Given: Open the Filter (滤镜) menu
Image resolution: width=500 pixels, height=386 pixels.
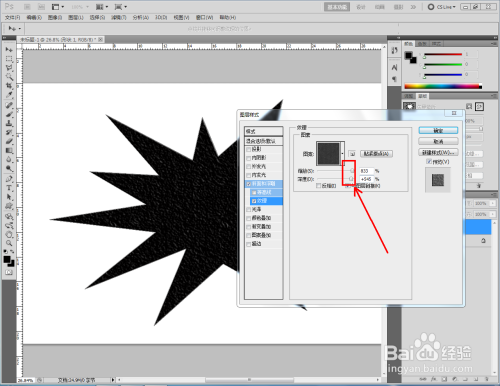Looking at the screenshot, I should point(118,17).
